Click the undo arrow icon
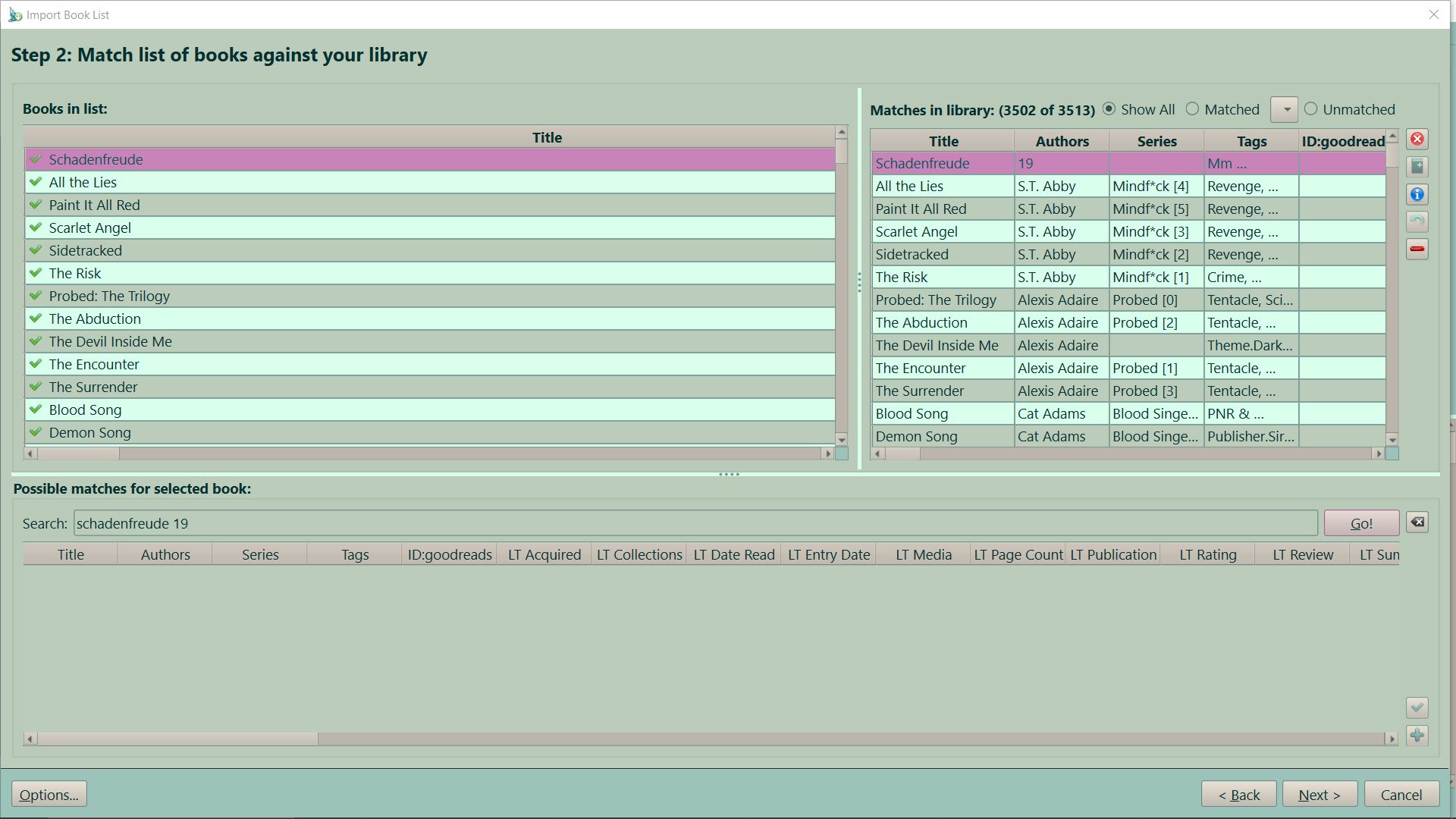This screenshot has width=1456, height=819. pos(1417,222)
